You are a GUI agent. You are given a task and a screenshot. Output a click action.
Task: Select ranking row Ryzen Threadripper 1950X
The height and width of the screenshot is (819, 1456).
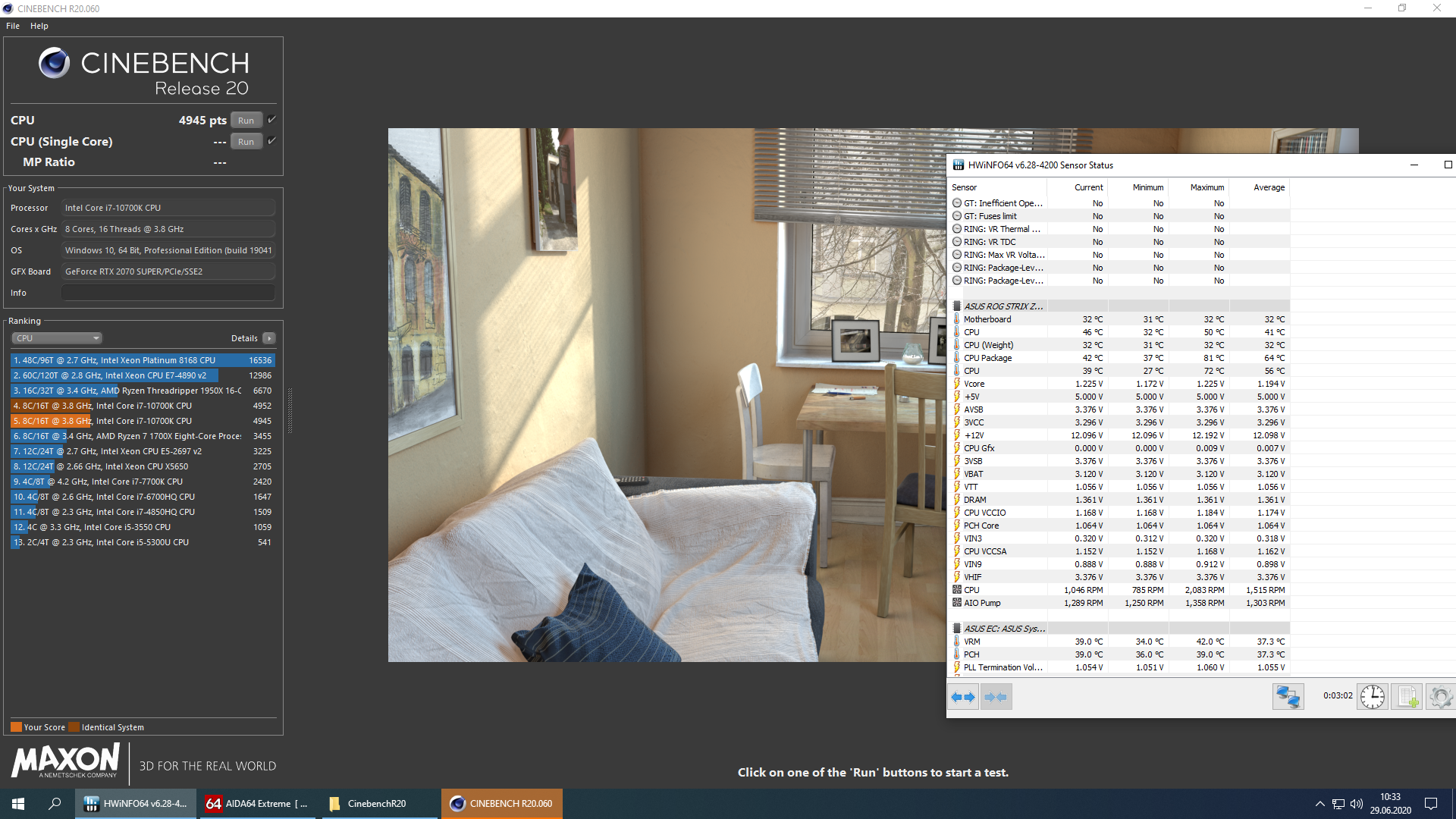[x=143, y=391]
